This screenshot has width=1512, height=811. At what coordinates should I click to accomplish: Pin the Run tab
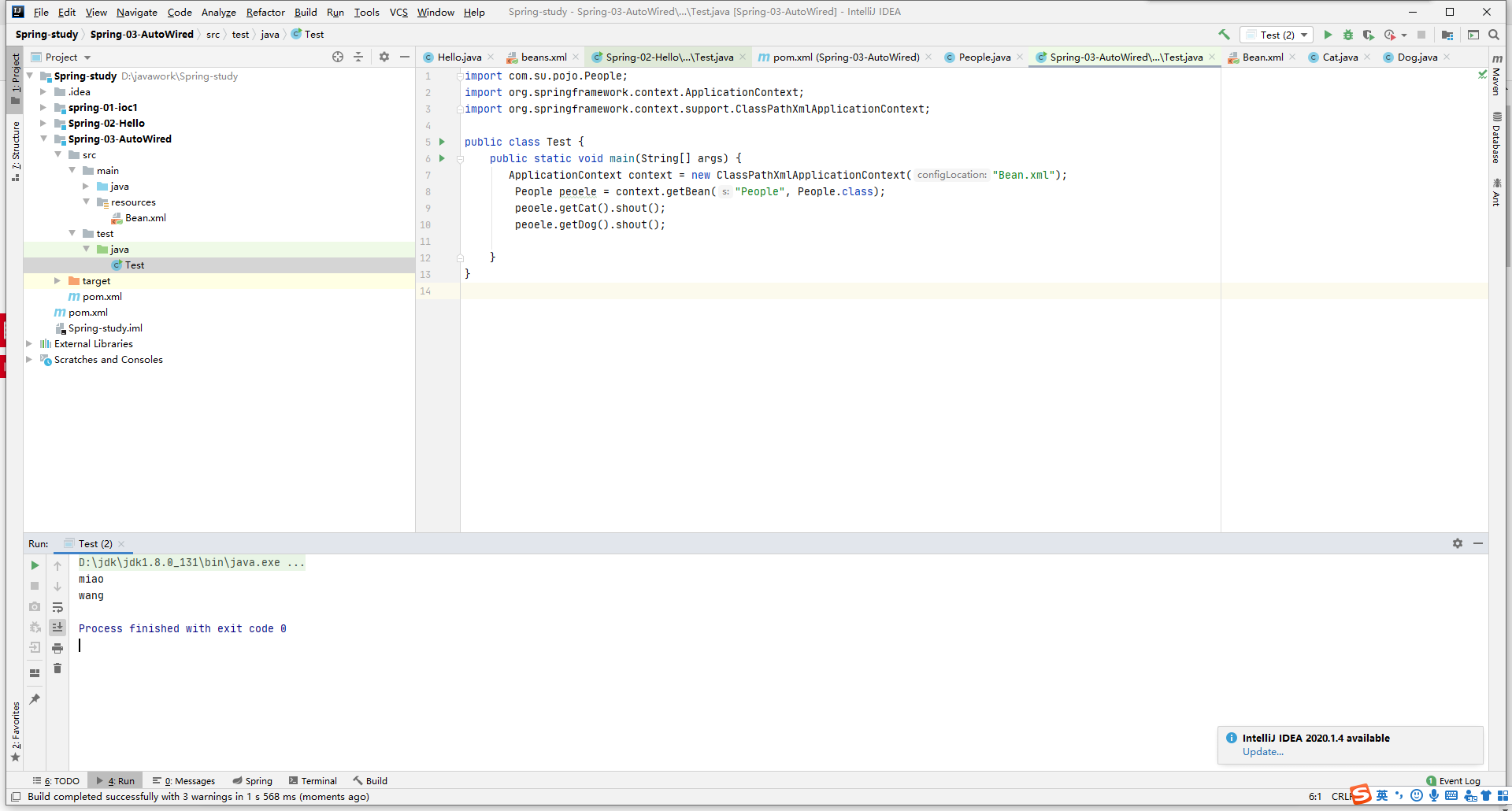[x=35, y=699]
